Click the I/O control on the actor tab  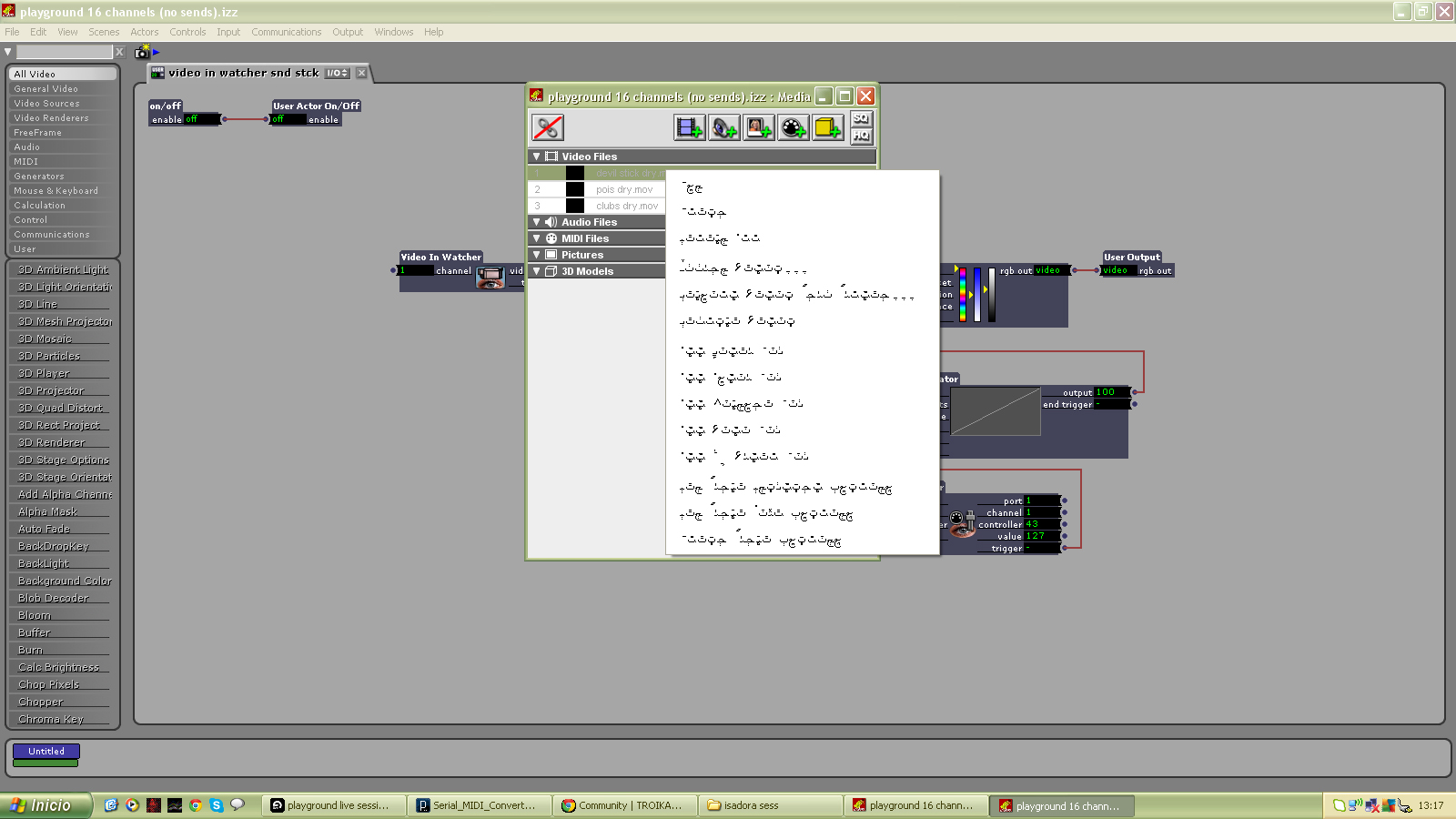pyautogui.click(x=338, y=73)
